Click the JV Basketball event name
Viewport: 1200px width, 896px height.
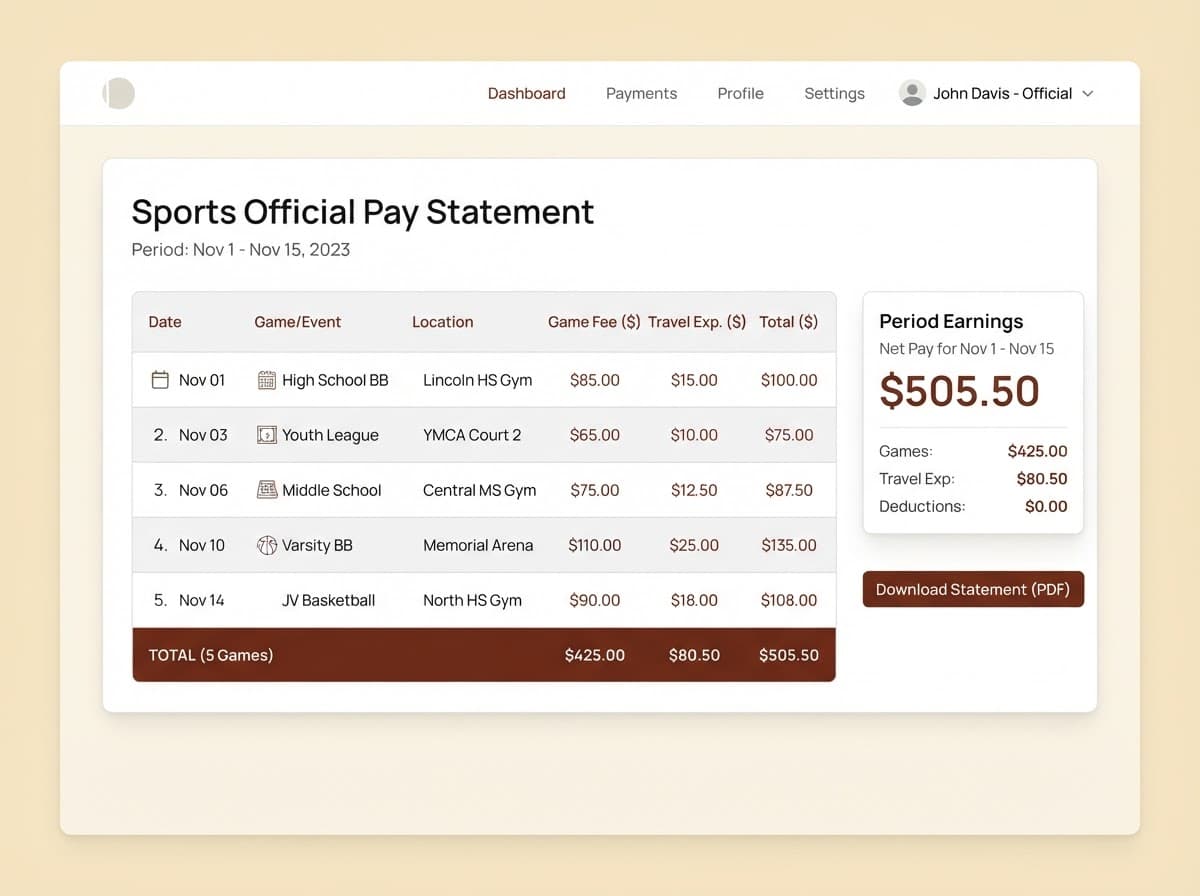click(328, 600)
